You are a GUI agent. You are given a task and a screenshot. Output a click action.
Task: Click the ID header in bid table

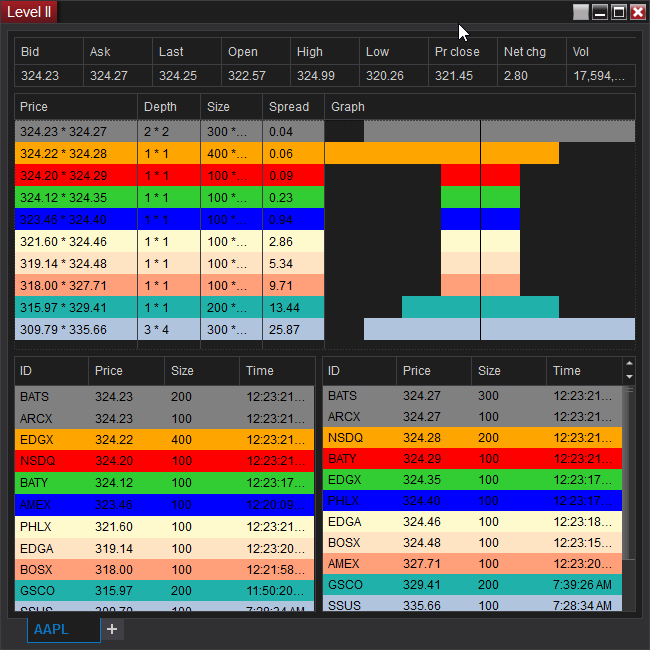[51, 371]
